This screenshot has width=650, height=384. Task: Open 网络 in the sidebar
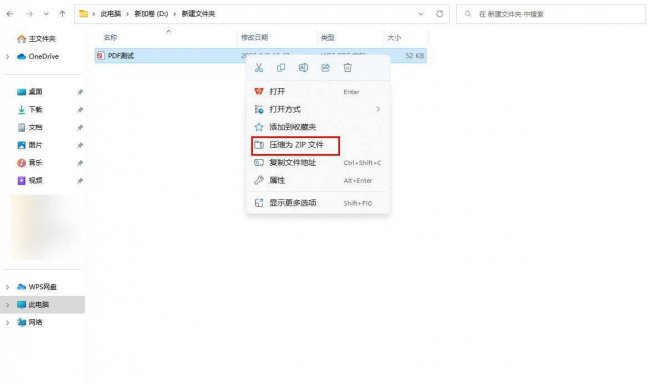pyautogui.click(x=35, y=322)
